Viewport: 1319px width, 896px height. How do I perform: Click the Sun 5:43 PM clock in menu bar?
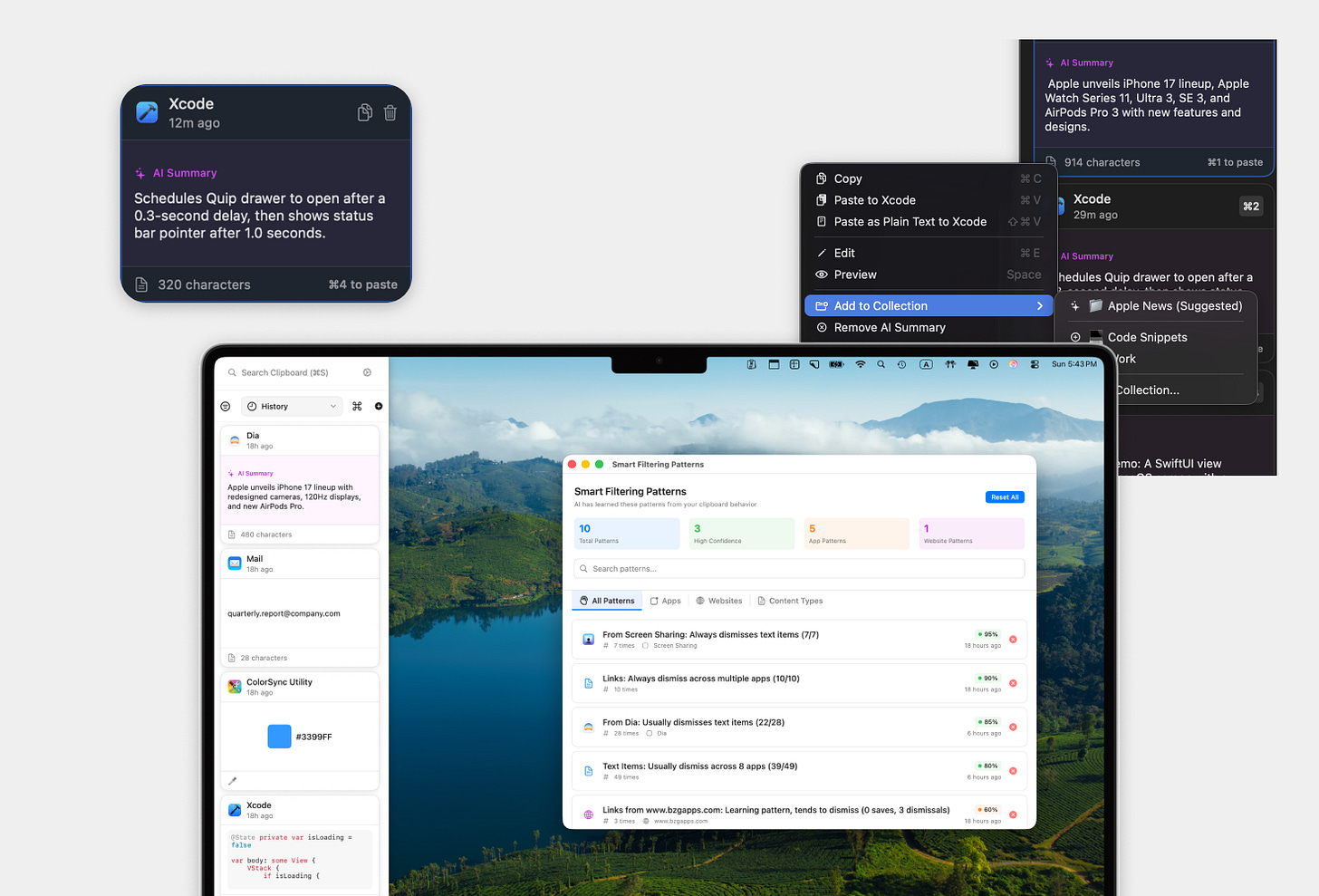tap(1073, 364)
